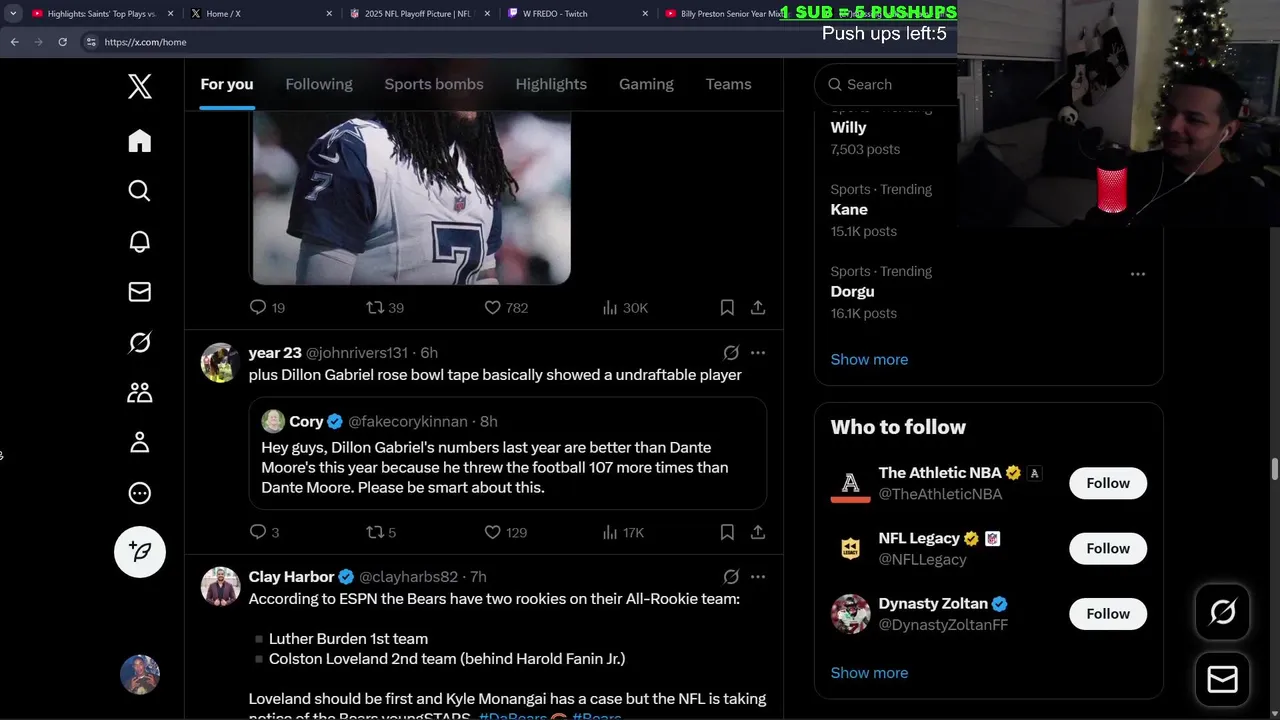Open Cory's quoted post
The image size is (1280, 720).
pos(508,454)
